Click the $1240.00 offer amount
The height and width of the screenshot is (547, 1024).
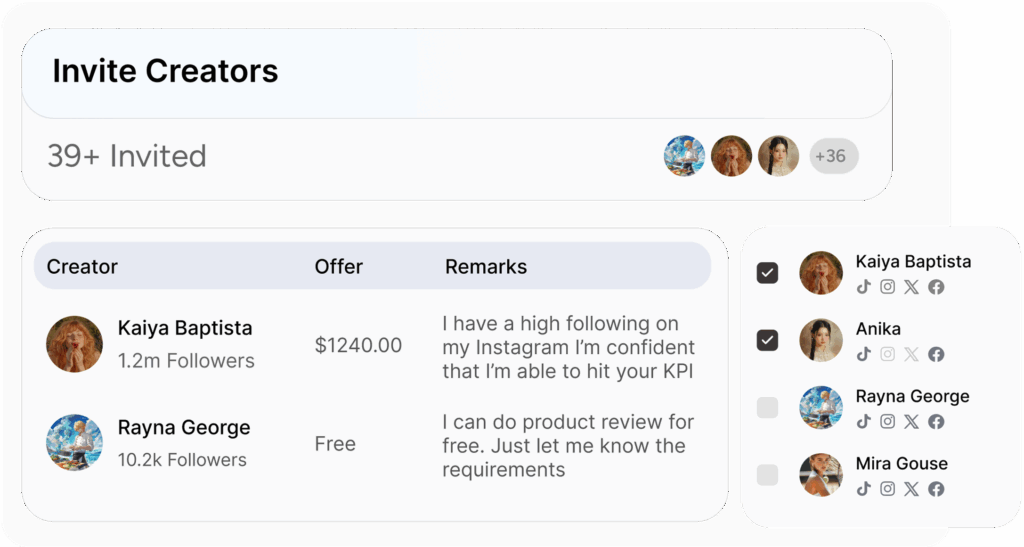pyautogui.click(x=358, y=345)
